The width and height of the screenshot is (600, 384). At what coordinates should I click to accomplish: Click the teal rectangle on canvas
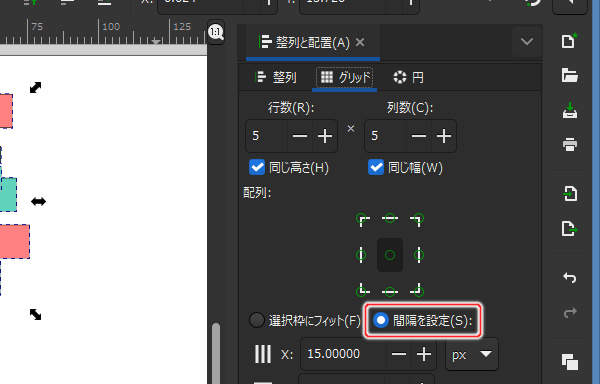(x=8, y=195)
